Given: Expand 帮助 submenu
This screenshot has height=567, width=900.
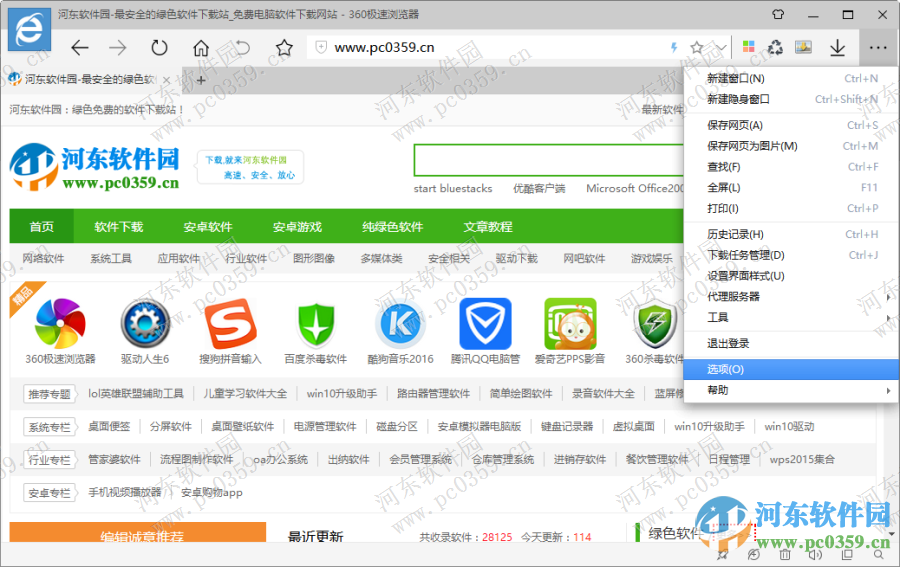Looking at the screenshot, I should (x=791, y=390).
